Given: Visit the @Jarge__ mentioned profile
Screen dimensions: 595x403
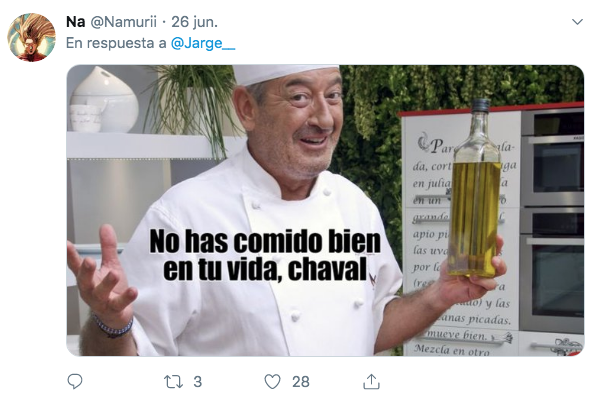Looking at the screenshot, I should (203, 43).
